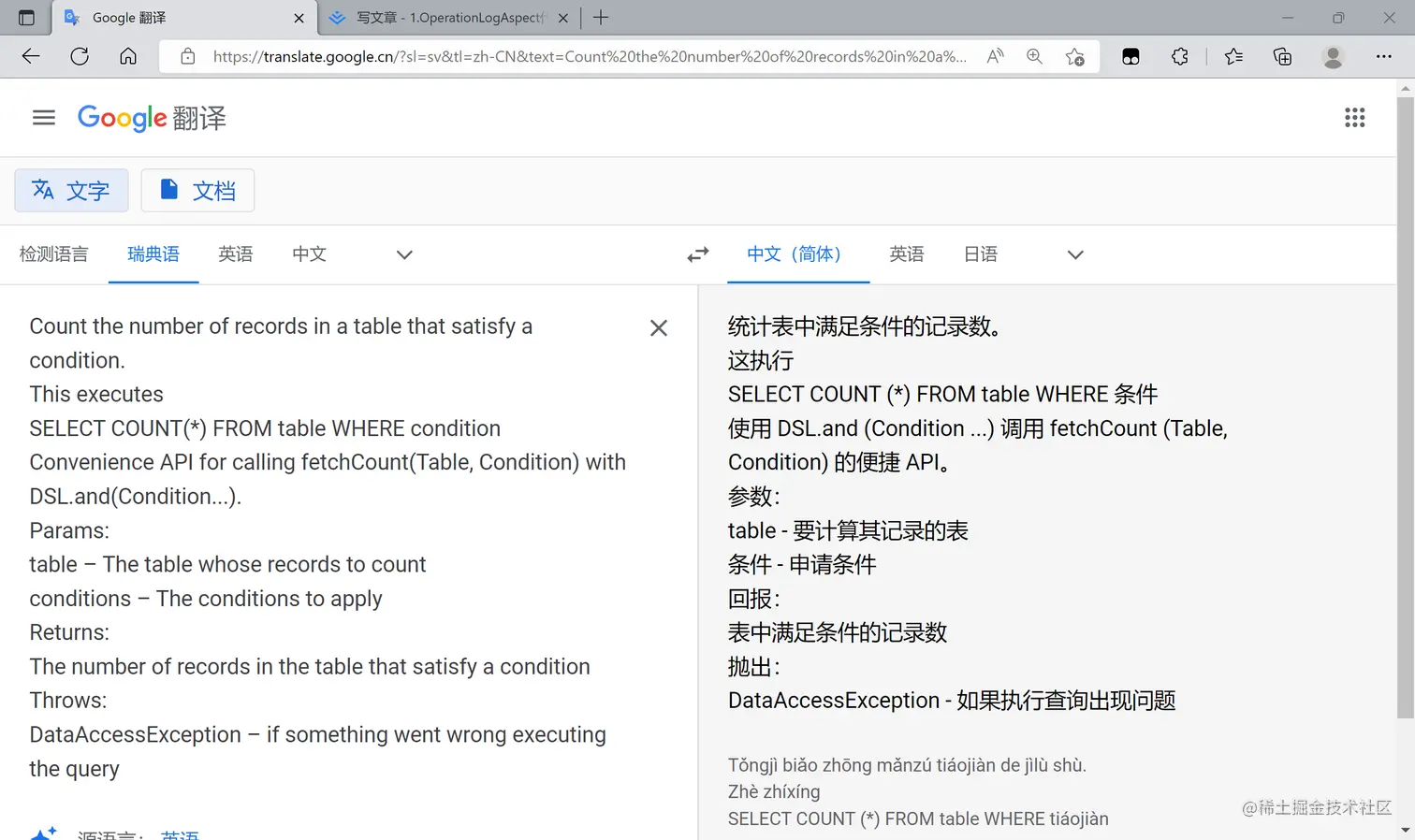Viewport: 1415px width, 840px height.
Task: Close the 写文章 tab
Action: (x=563, y=18)
